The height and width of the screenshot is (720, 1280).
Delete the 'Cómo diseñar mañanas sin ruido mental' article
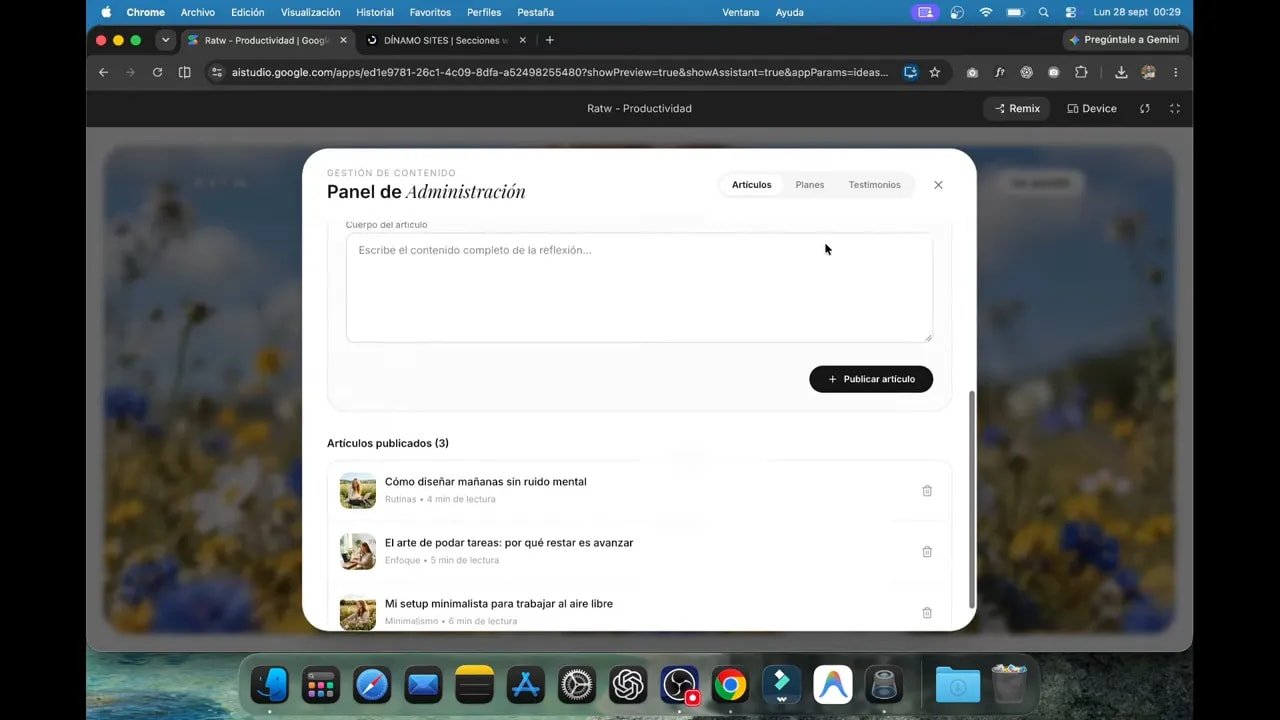click(927, 490)
